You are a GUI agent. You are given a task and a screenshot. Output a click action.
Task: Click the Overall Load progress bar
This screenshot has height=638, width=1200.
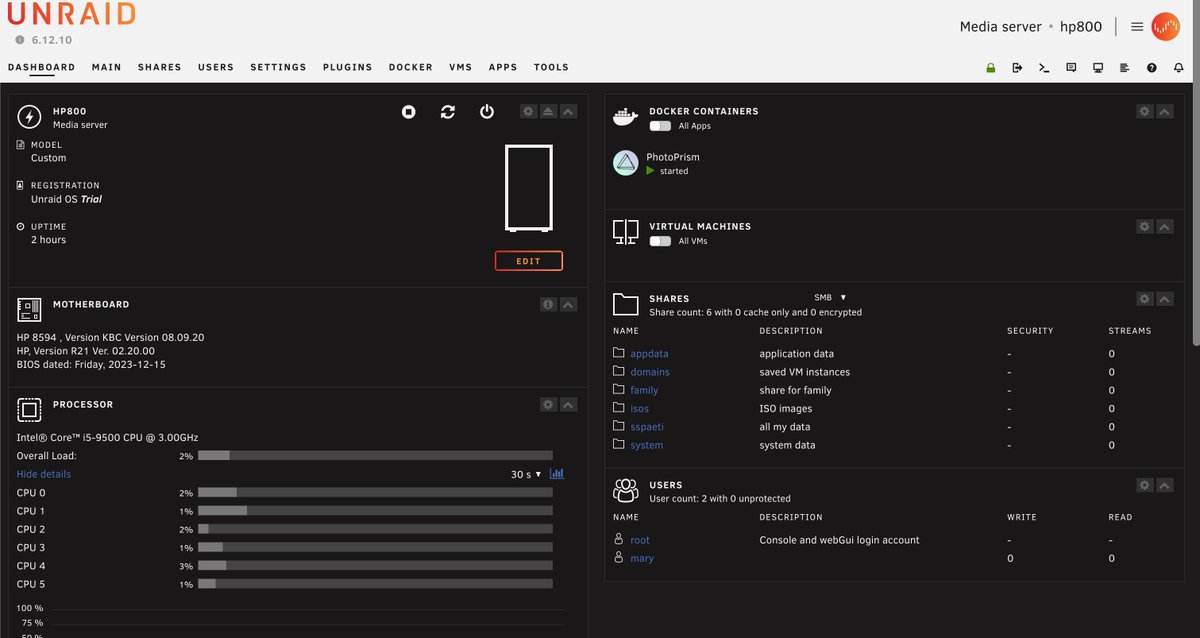[x=375, y=455]
